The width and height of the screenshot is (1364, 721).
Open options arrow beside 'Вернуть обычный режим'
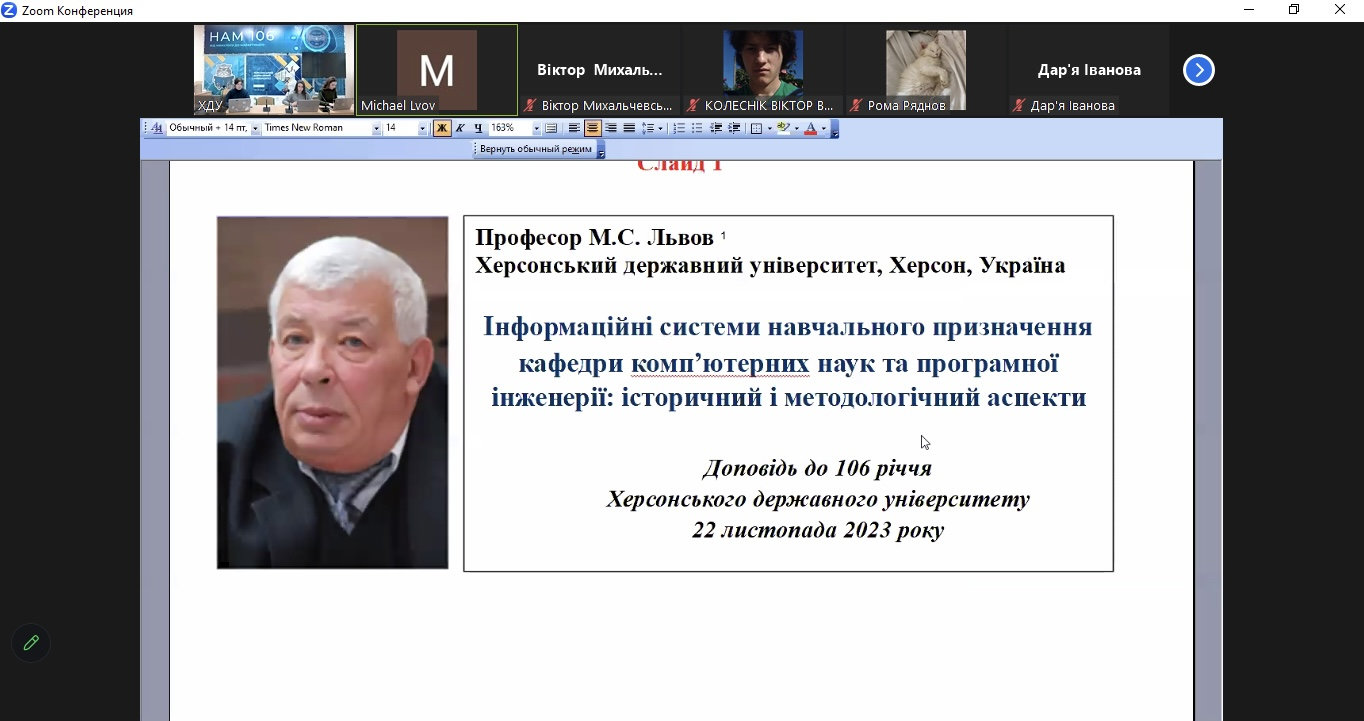[600, 150]
